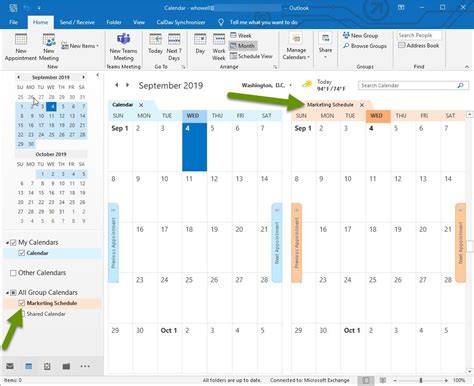
Task: Click Browse Groups
Action: tap(365, 46)
